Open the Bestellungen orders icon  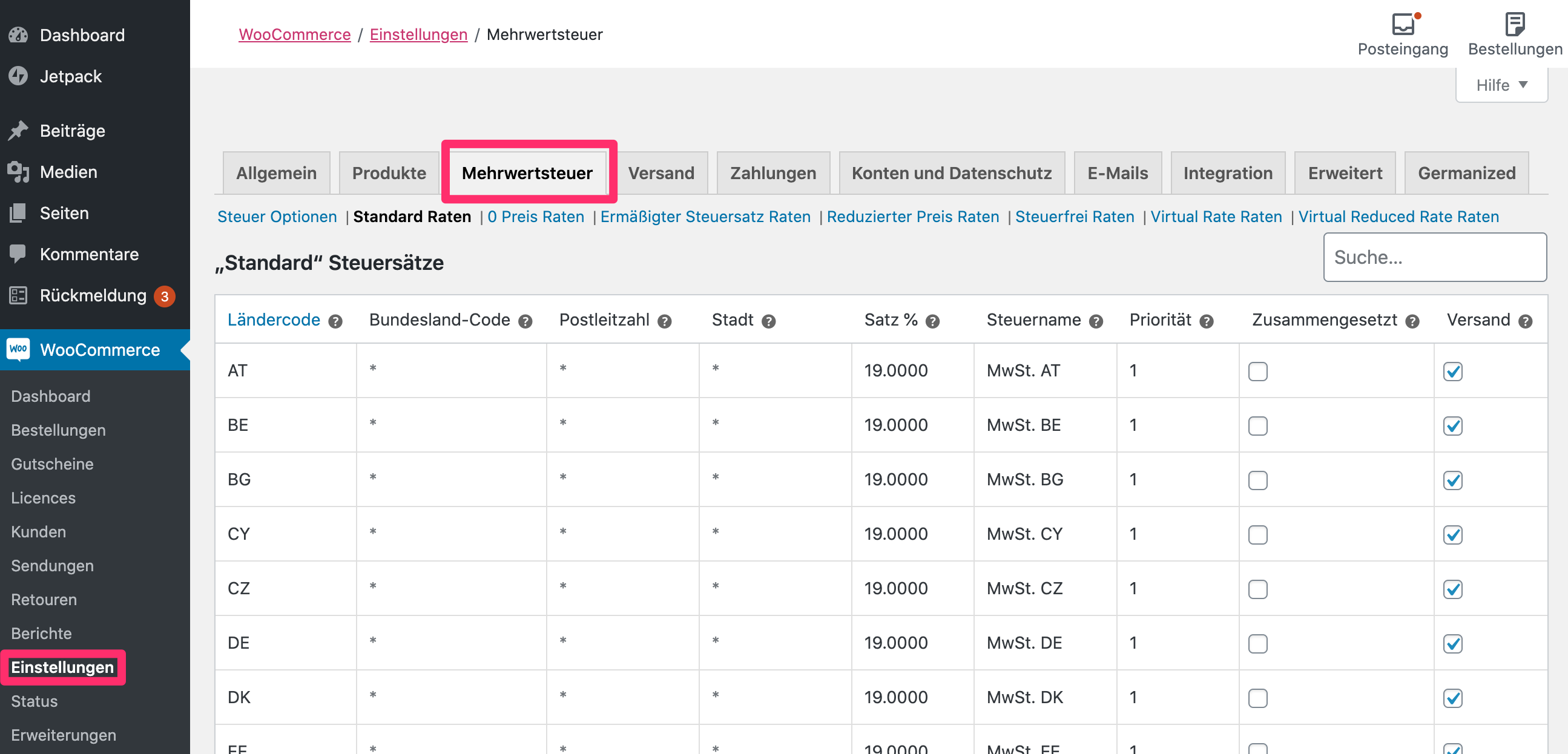pos(1515,24)
